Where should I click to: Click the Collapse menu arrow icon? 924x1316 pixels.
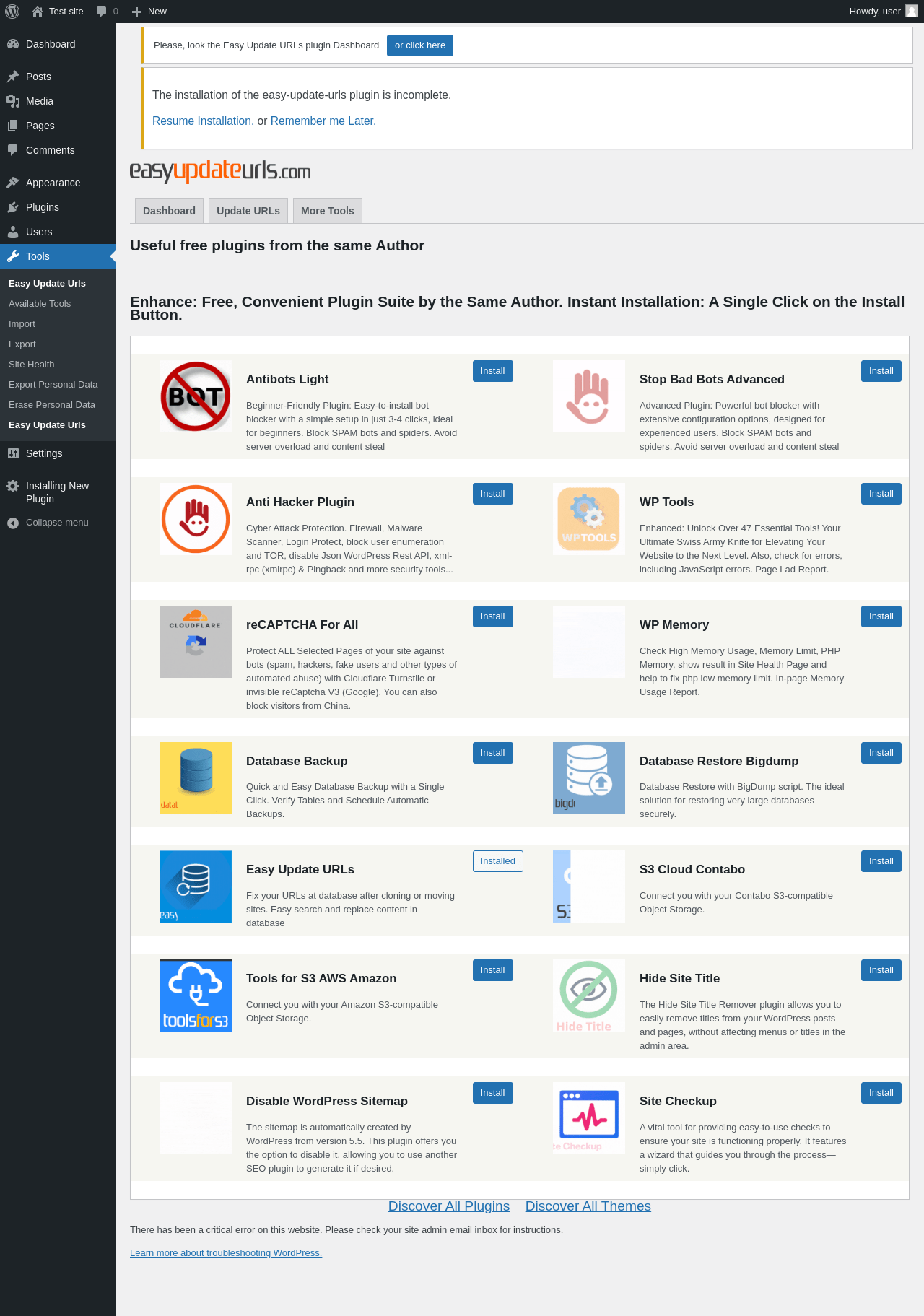13,523
